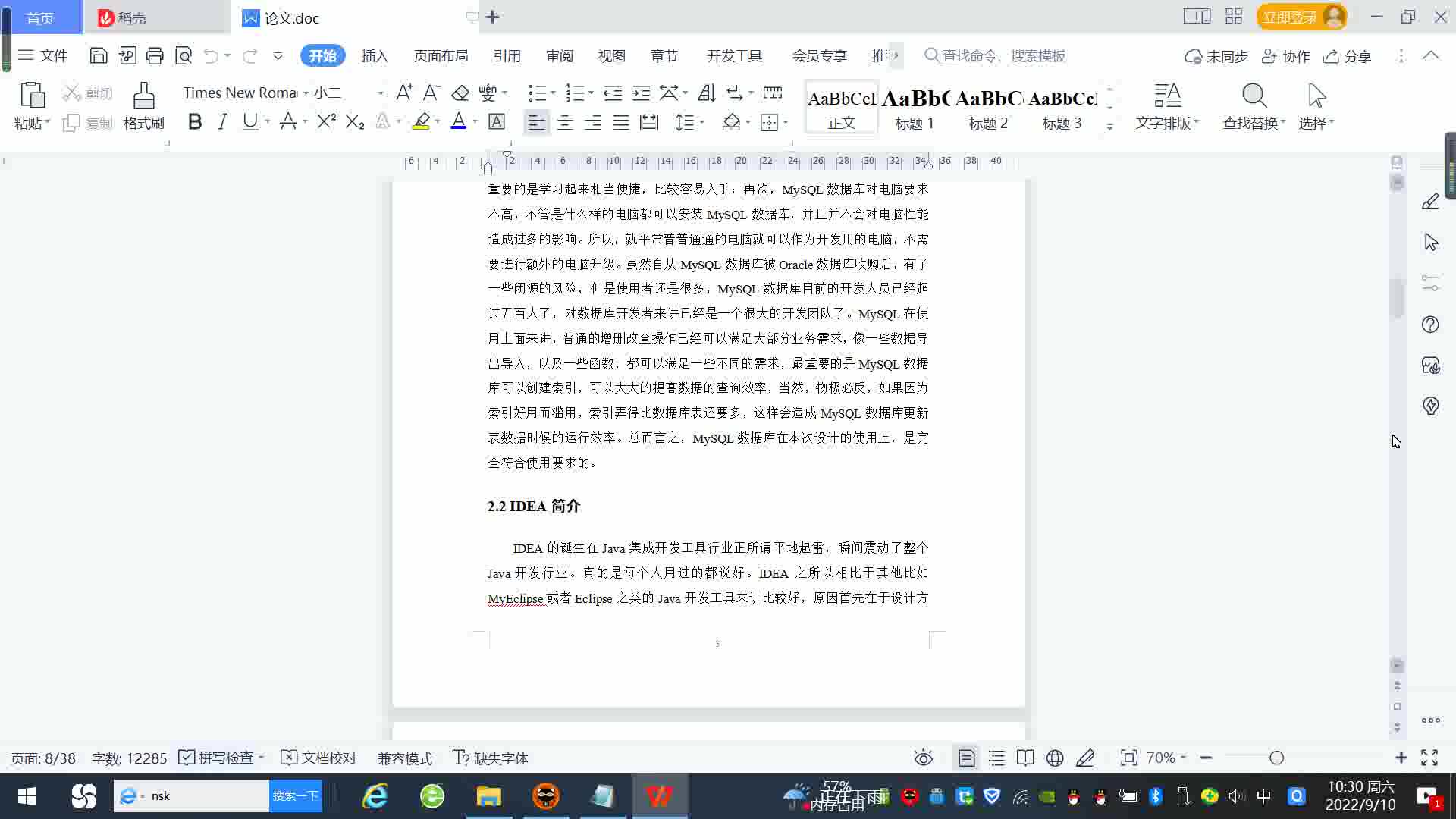Image resolution: width=1456 pixels, height=819 pixels.
Task: Click the Format Painter (格式刷) icon
Action: click(143, 97)
